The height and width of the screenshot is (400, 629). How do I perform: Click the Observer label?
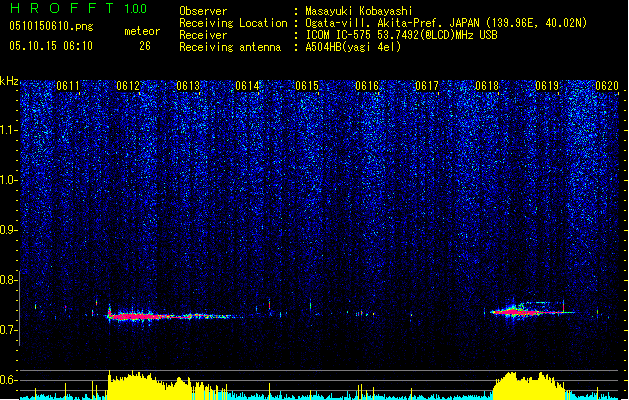(203, 11)
